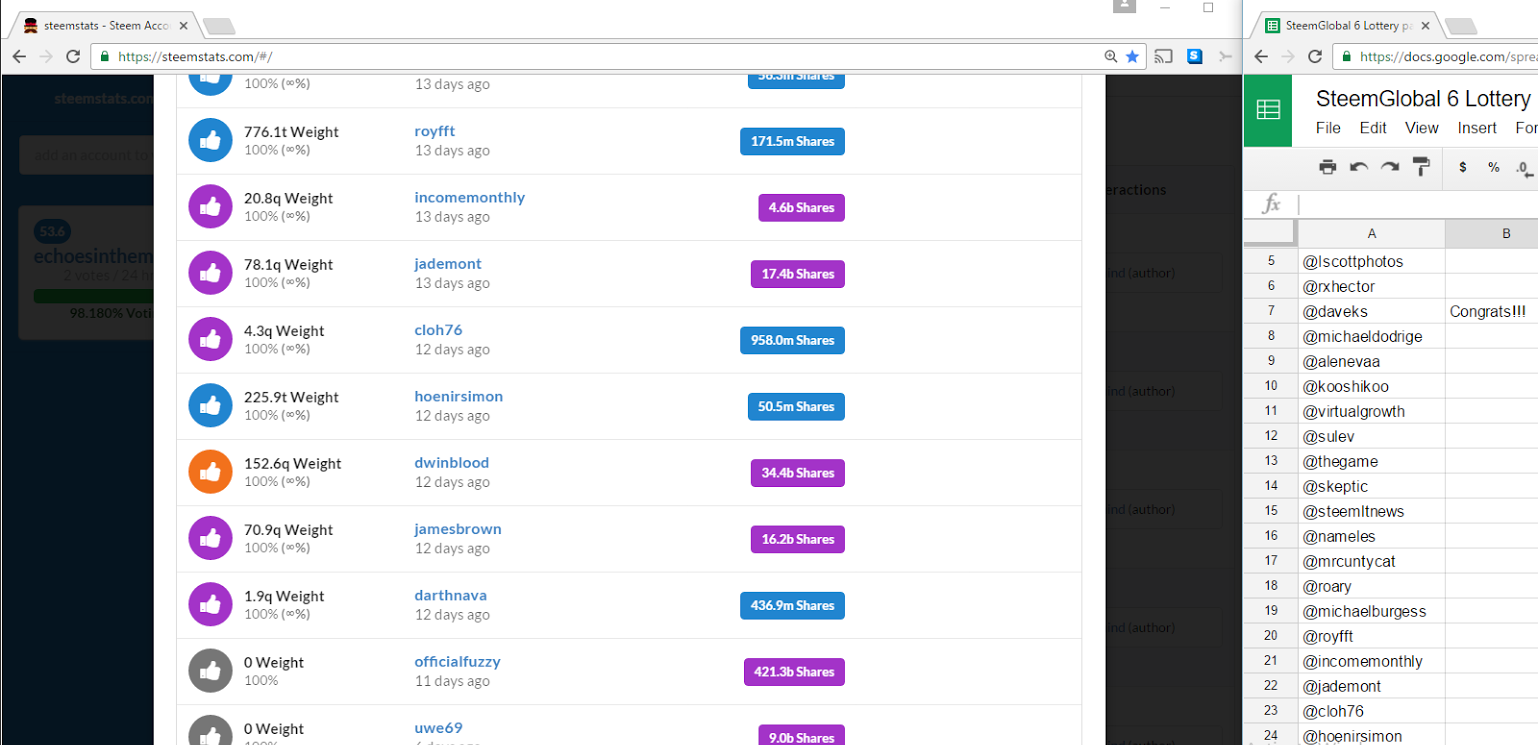
Task: Open the uwe69 account link
Action: (439, 728)
